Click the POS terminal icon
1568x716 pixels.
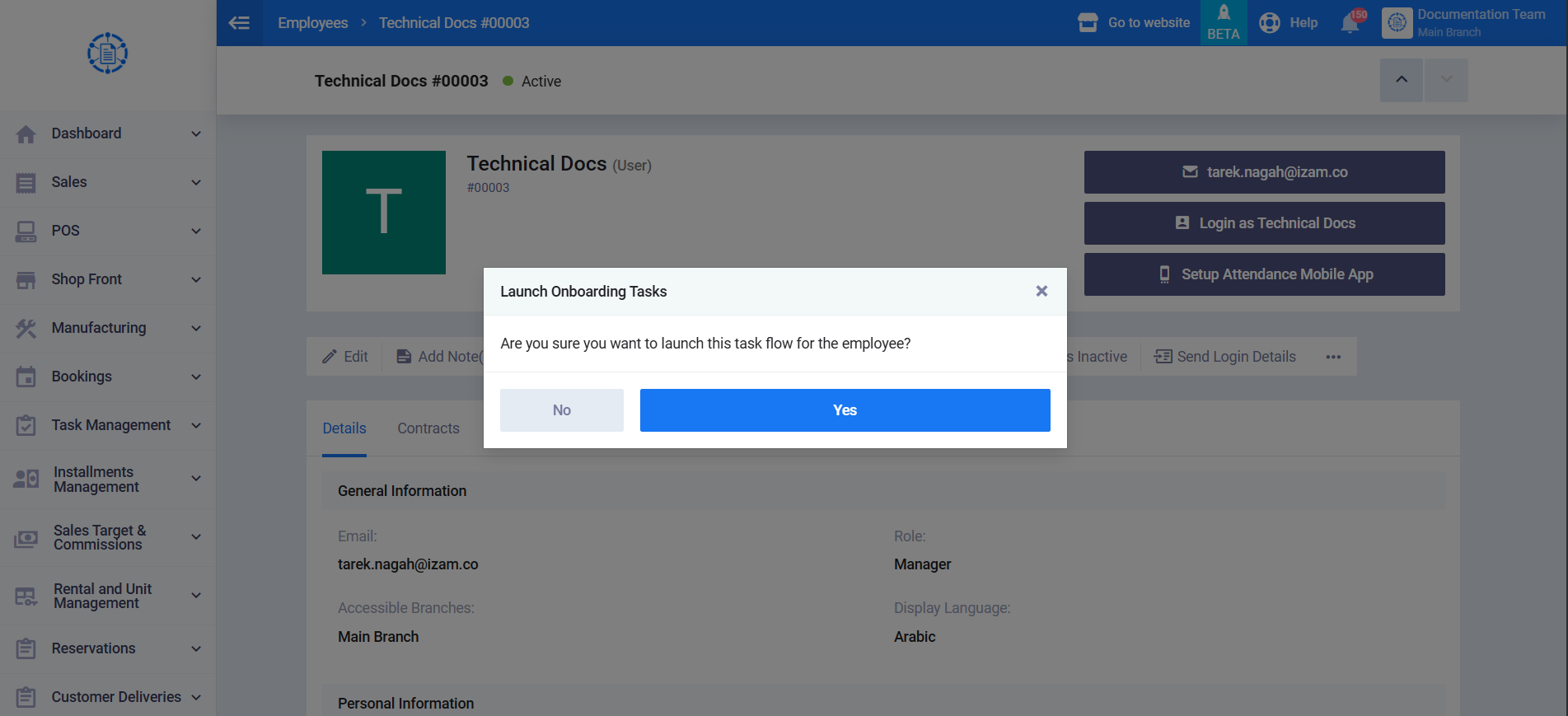26,231
